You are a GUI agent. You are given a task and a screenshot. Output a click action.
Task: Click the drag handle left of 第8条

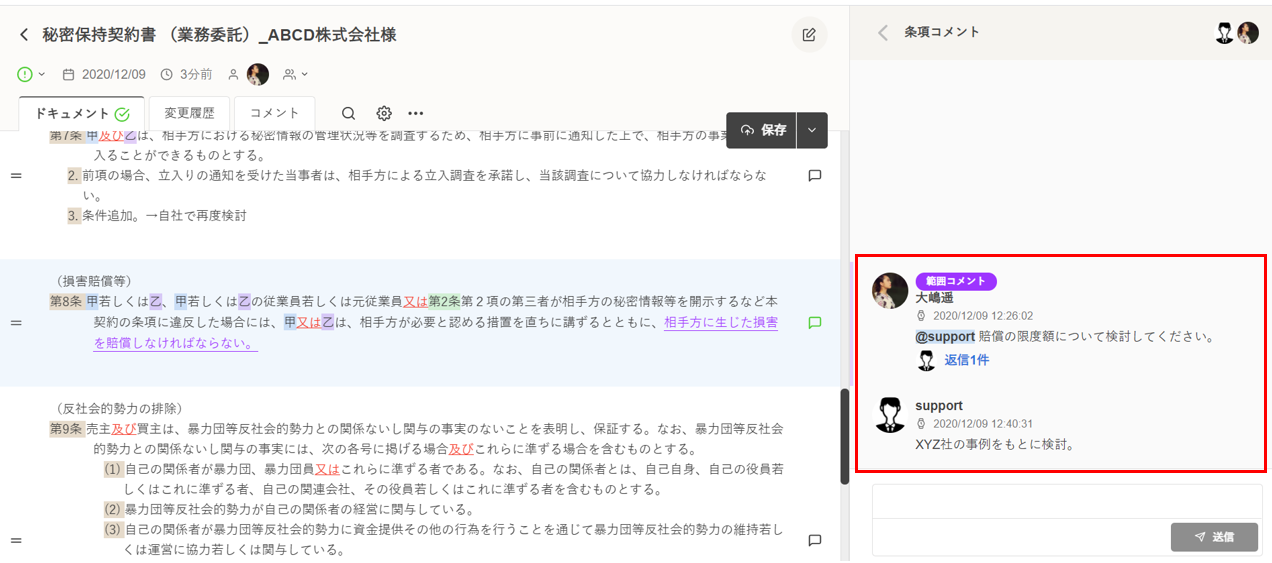[x=16, y=323]
